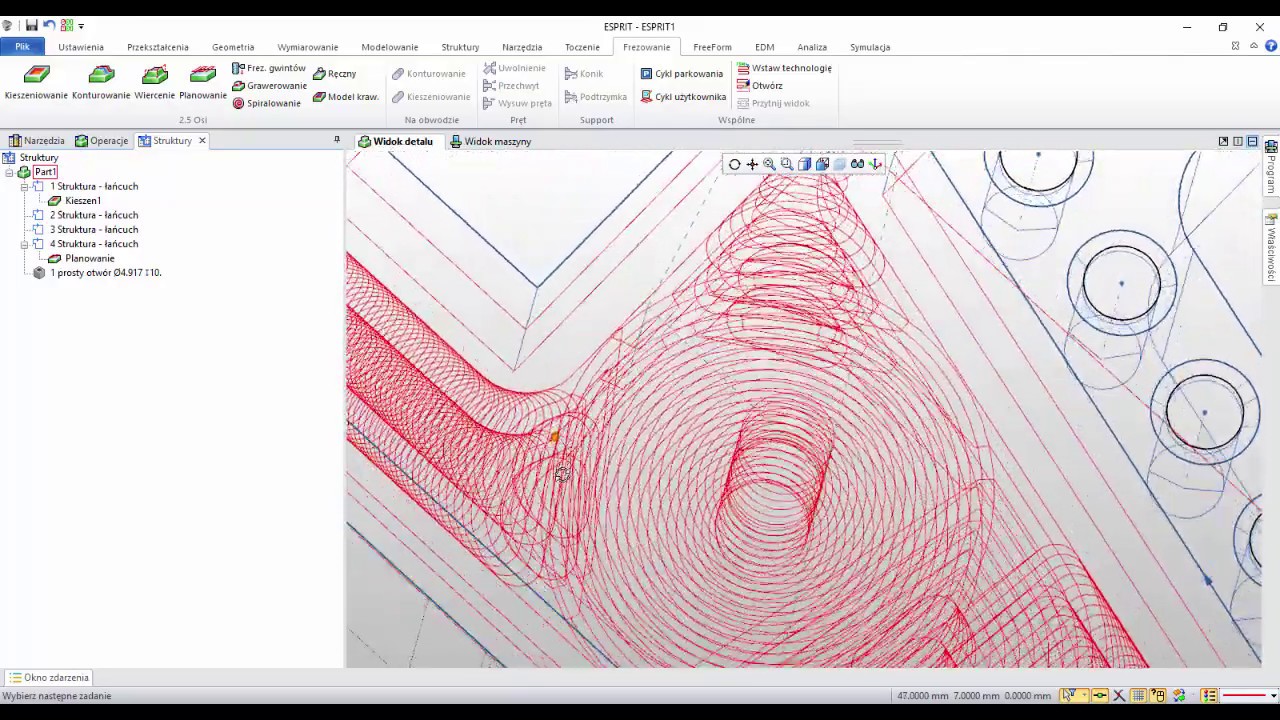Open the Plik file menu
Image resolution: width=1280 pixels, height=720 pixels.
(x=22, y=47)
